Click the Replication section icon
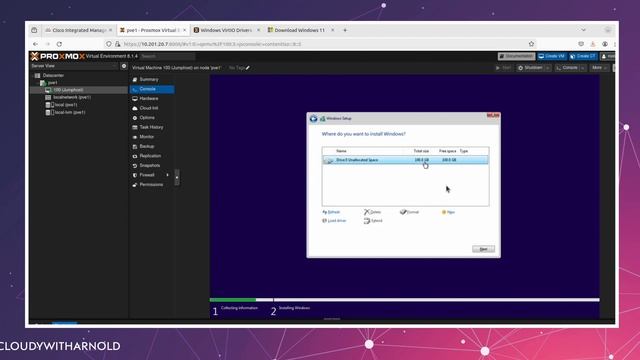The width and height of the screenshot is (640, 360). [x=135, y=156]
